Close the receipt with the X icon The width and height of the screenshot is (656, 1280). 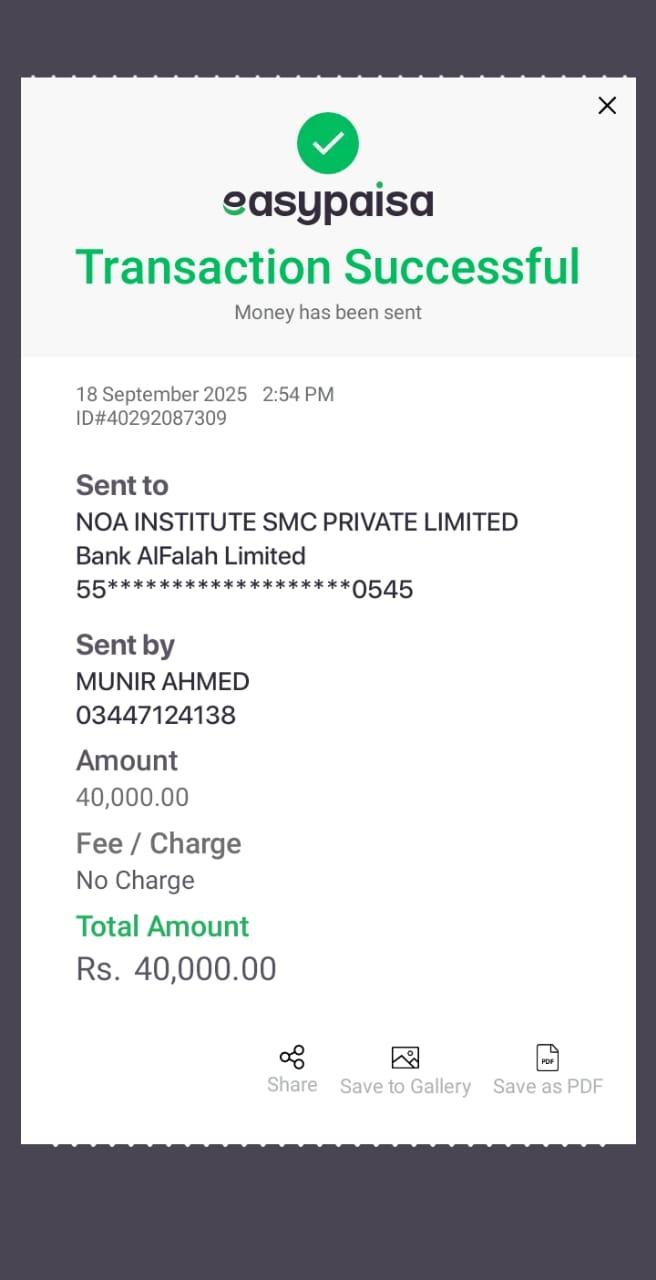[607, 106]
